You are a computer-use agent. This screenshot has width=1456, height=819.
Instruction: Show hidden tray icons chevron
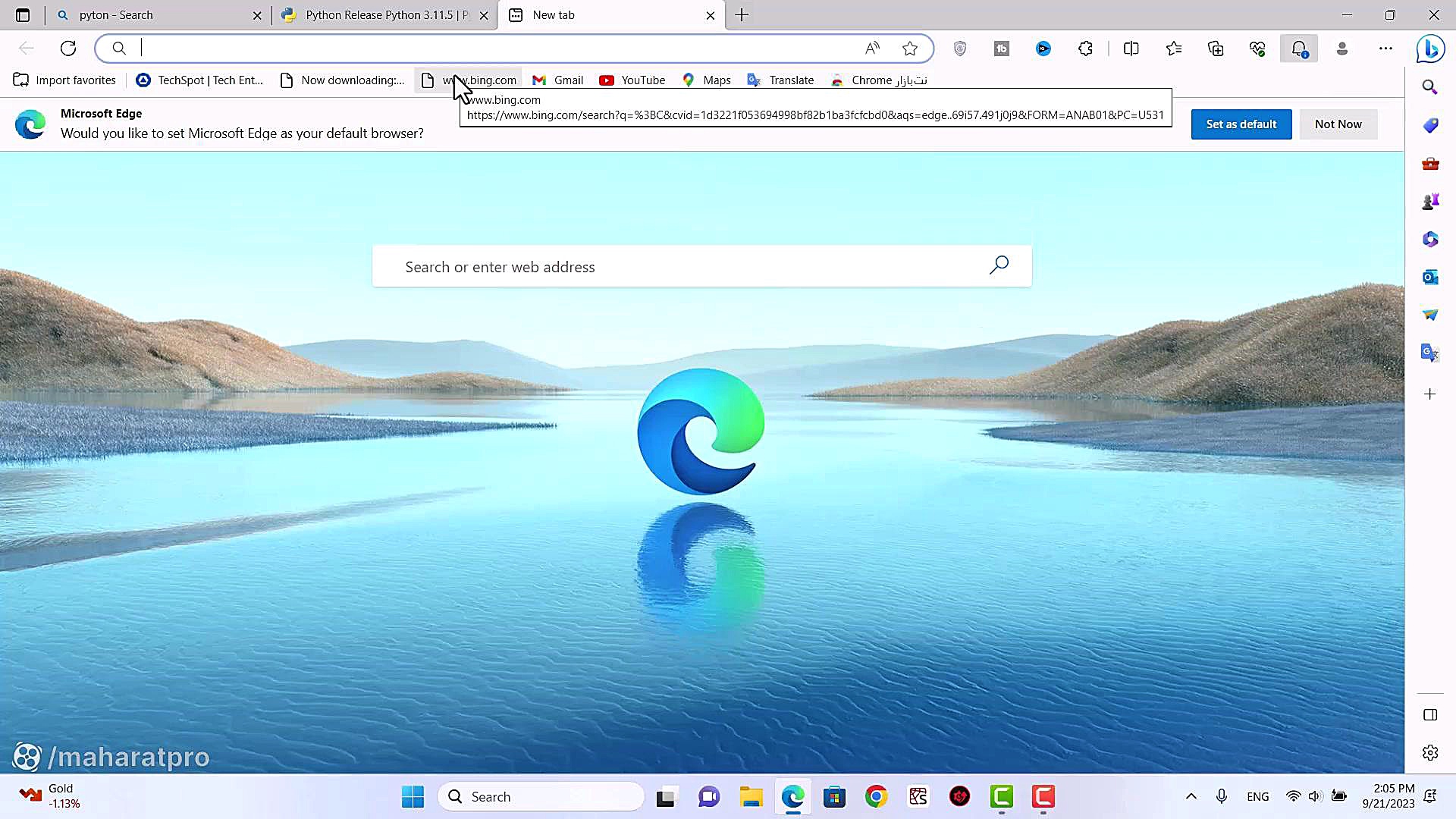coord(1191,796)
